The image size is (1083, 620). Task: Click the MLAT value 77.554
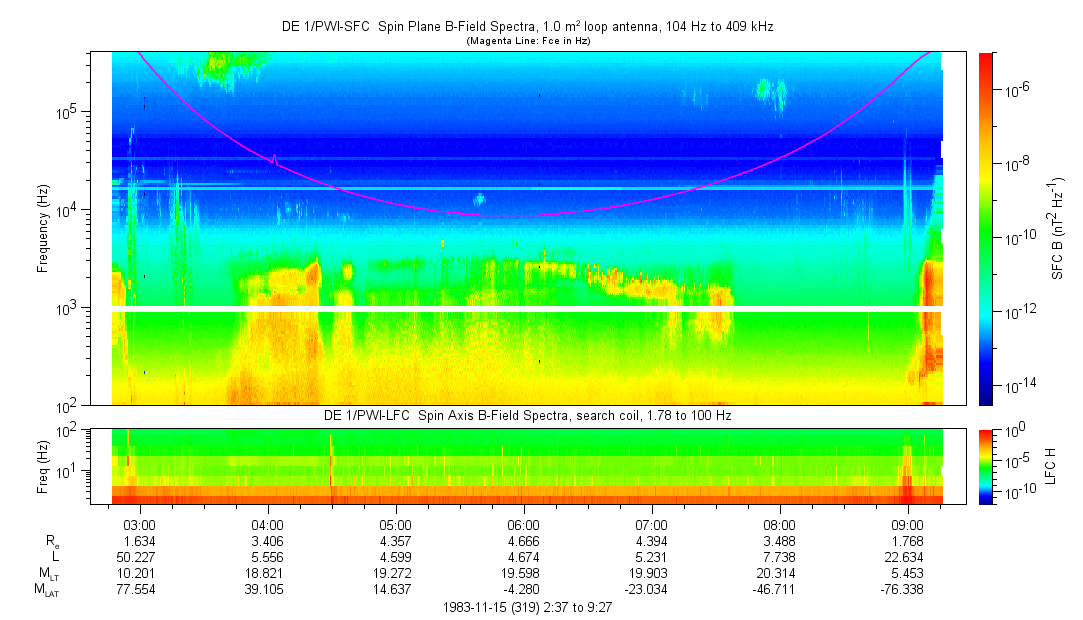pos(139,590)
